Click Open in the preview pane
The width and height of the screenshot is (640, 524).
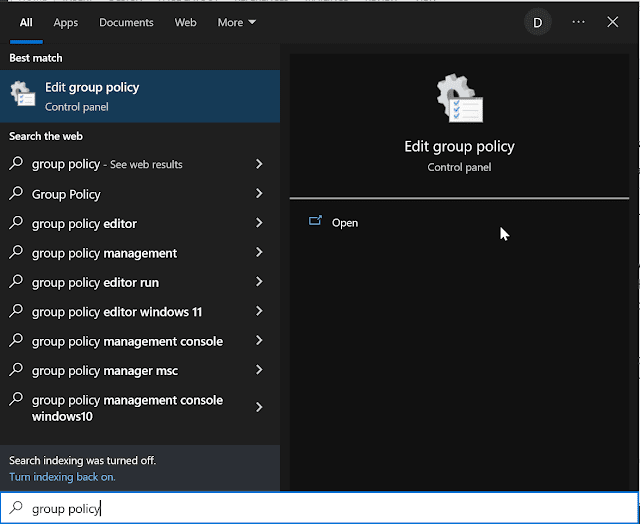[x=345, y=223]
